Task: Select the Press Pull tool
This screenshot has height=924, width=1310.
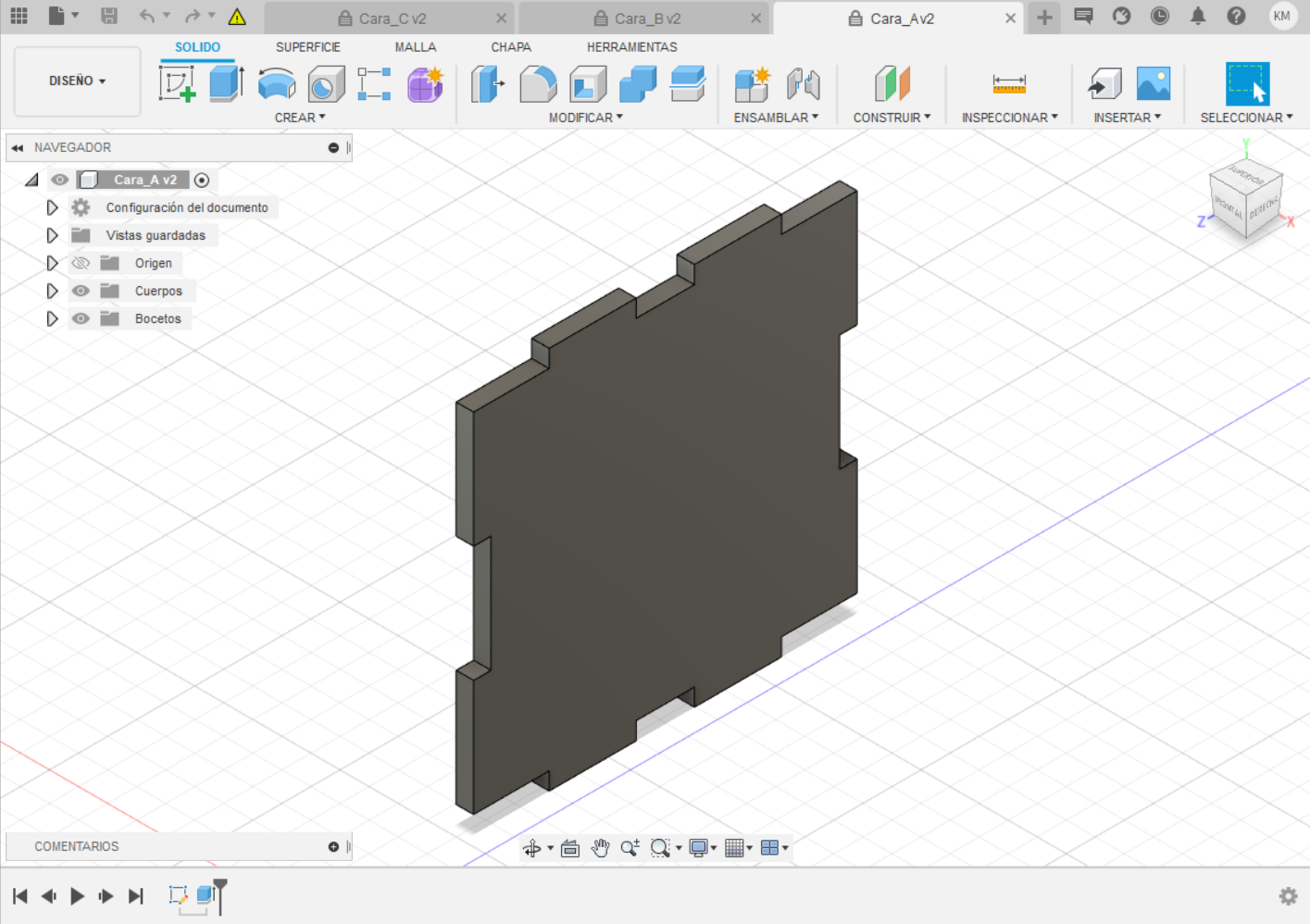Action: [487, 84]
